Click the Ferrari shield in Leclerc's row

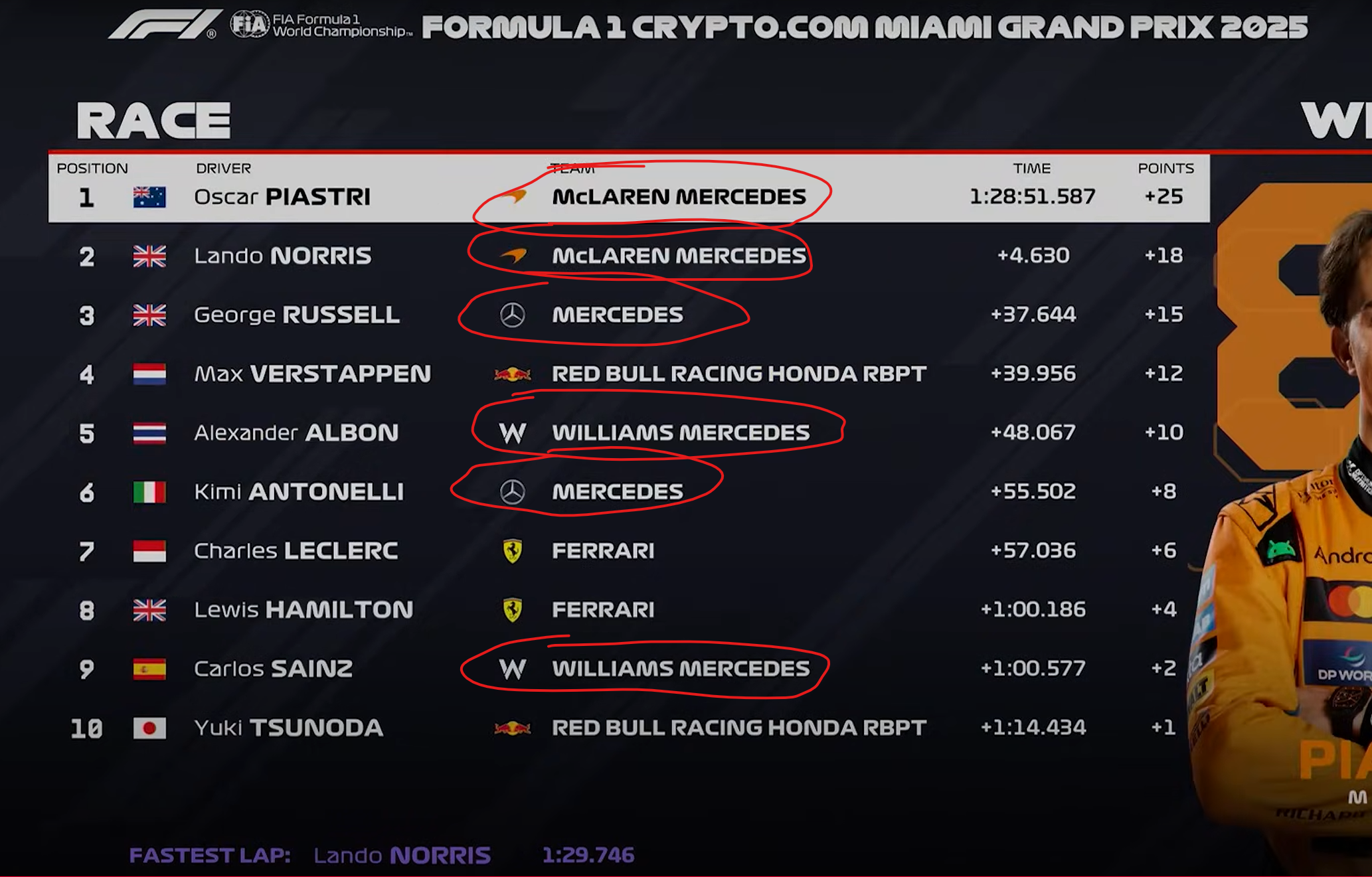click(512, 551)
